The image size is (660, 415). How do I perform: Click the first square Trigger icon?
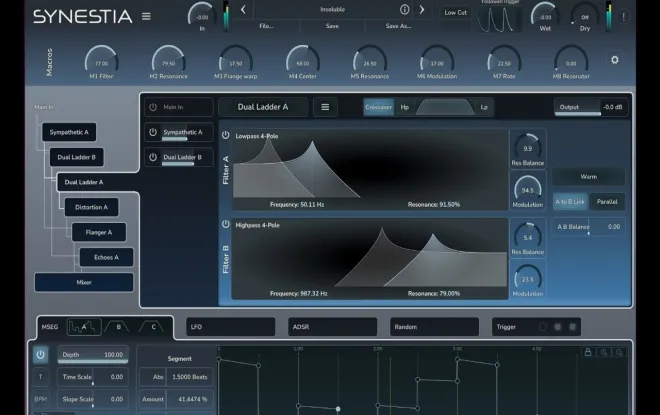click(558, 327)
